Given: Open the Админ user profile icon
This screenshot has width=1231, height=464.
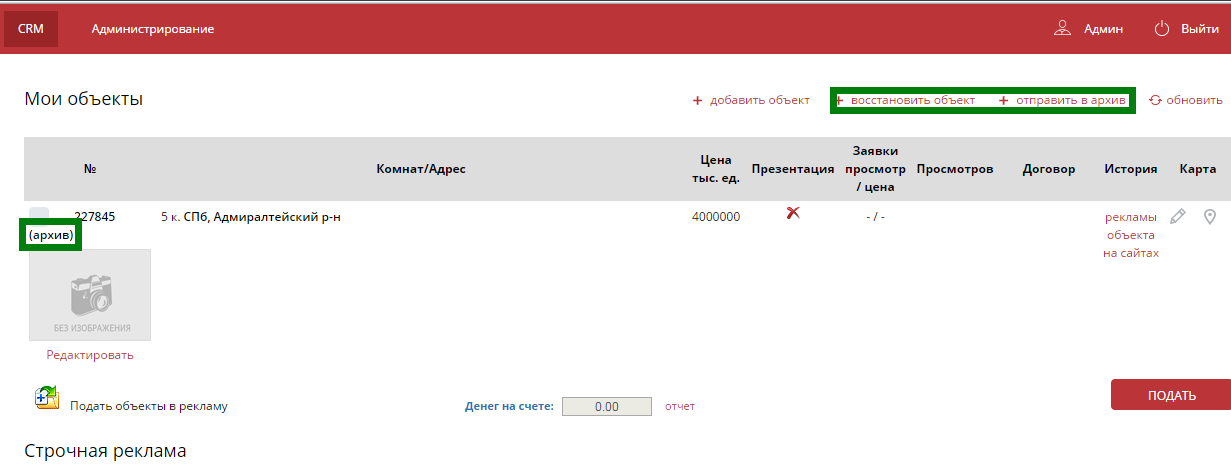Looking at the screenshot, I should point(1062,29).
